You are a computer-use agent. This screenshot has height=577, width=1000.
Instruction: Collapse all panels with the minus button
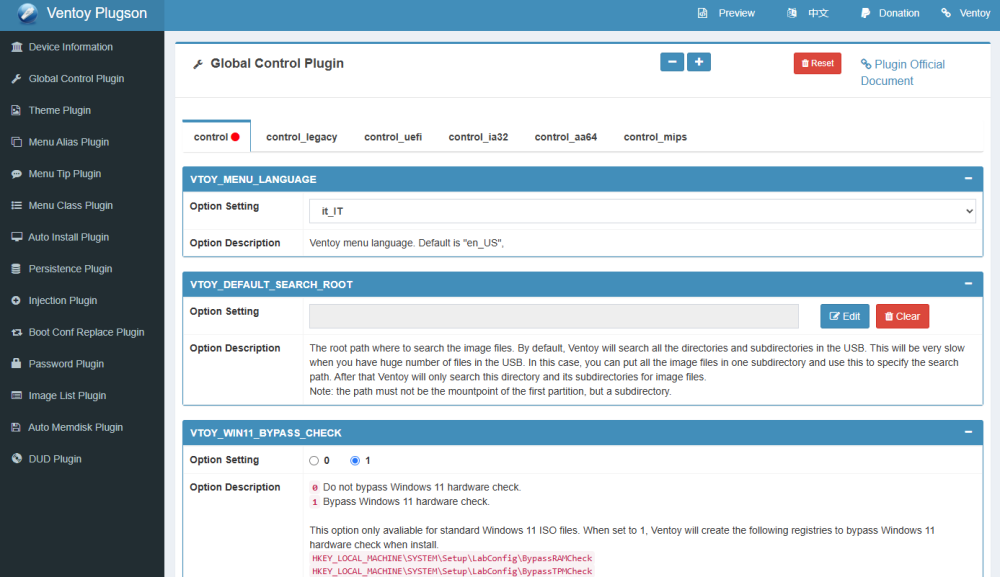pos(672,62)
